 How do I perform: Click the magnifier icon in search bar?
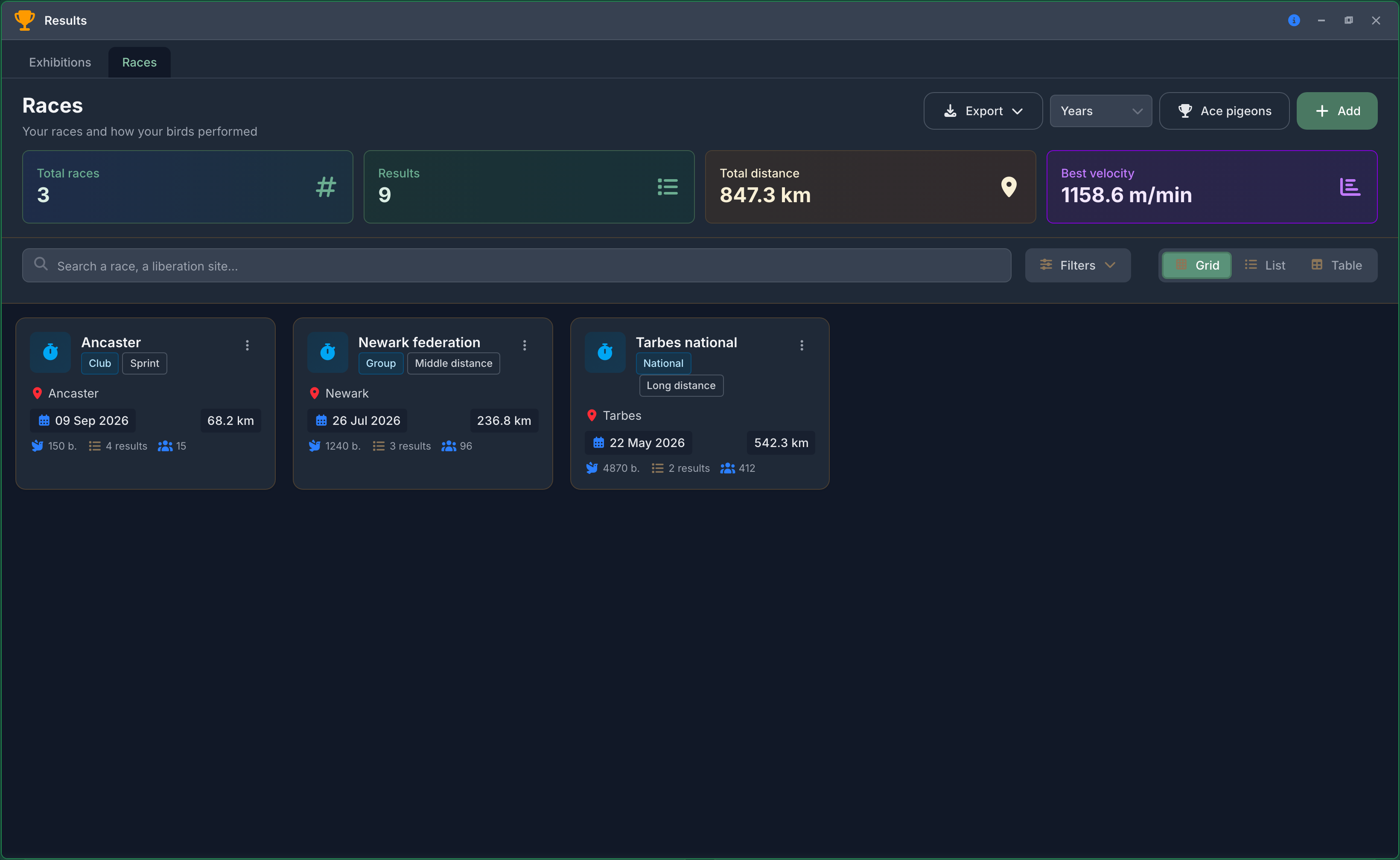click(41, 264)
